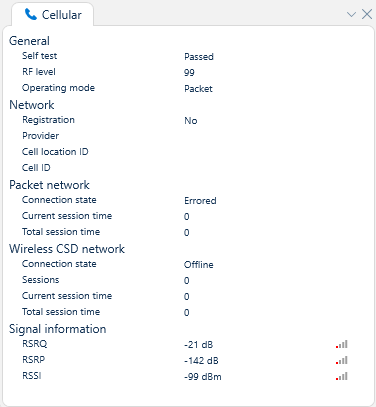Viewport: 376px width, 407px height.
Task: Select the Wireless CSD network header
Action: click(x=67, y=249)
